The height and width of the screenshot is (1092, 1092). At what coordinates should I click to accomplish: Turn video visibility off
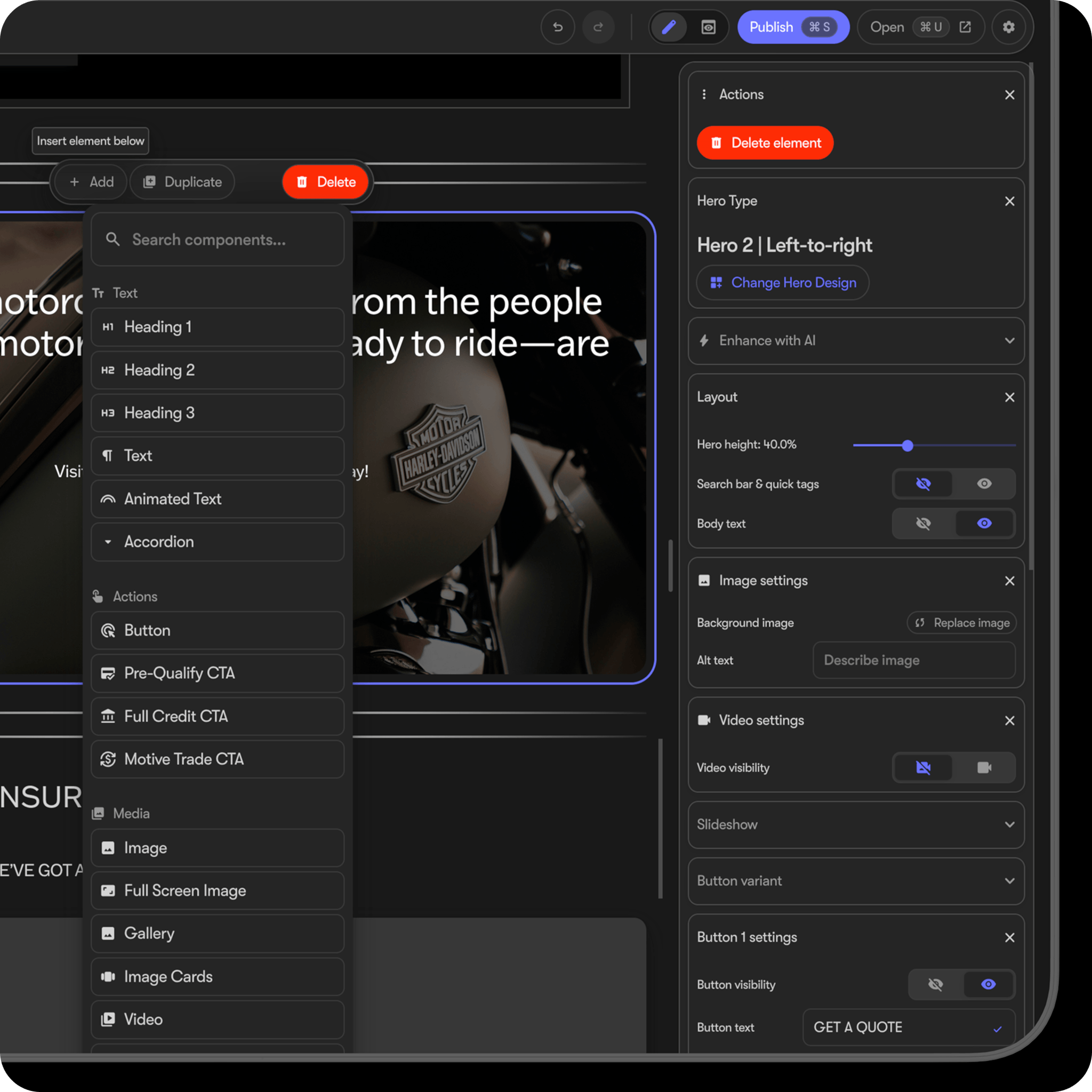click(x=923, y=768)
